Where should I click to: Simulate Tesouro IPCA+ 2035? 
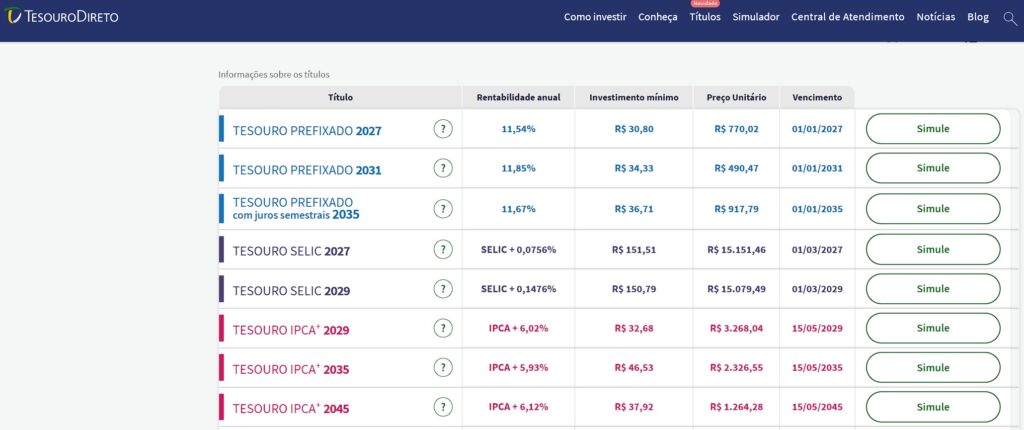pos(933,367)
